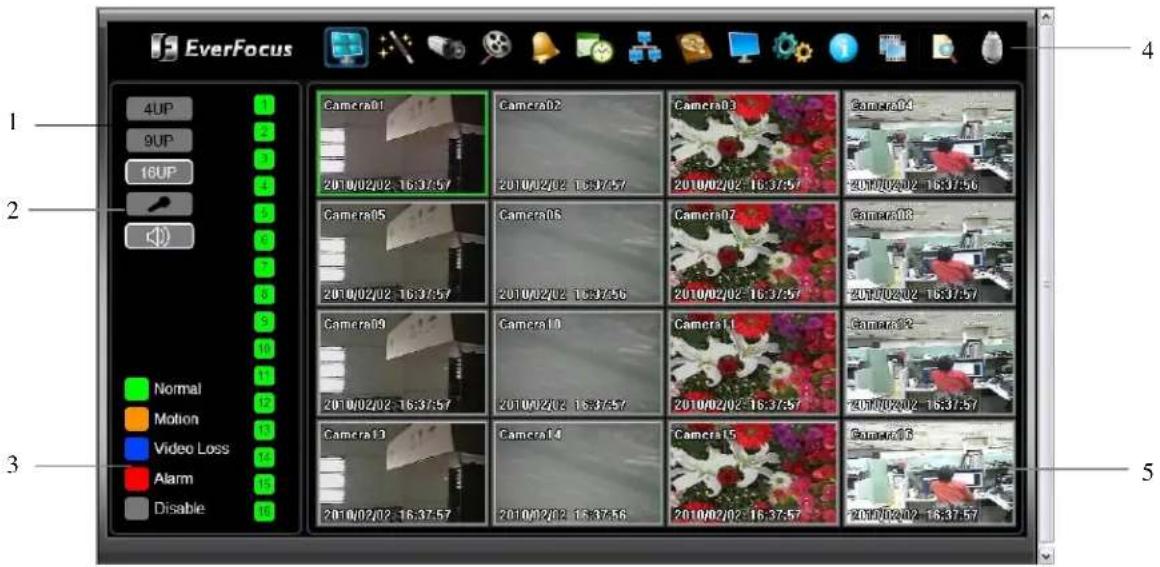The image size is (1160, 567).
Task: Toggle the speaker audio button
Action: point(158,236)
